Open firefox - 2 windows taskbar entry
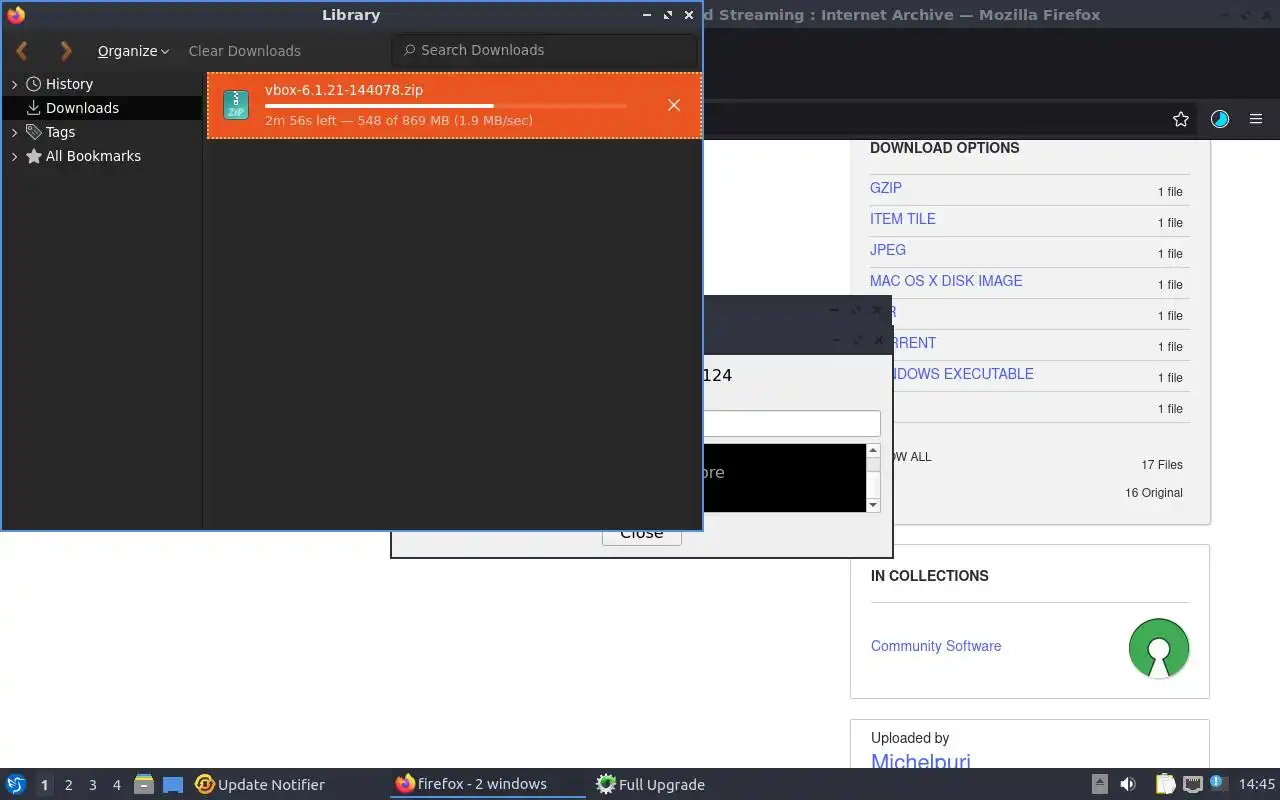Image resolution: width=1280 pixels, height=800 pixels. tap(487, 784)
